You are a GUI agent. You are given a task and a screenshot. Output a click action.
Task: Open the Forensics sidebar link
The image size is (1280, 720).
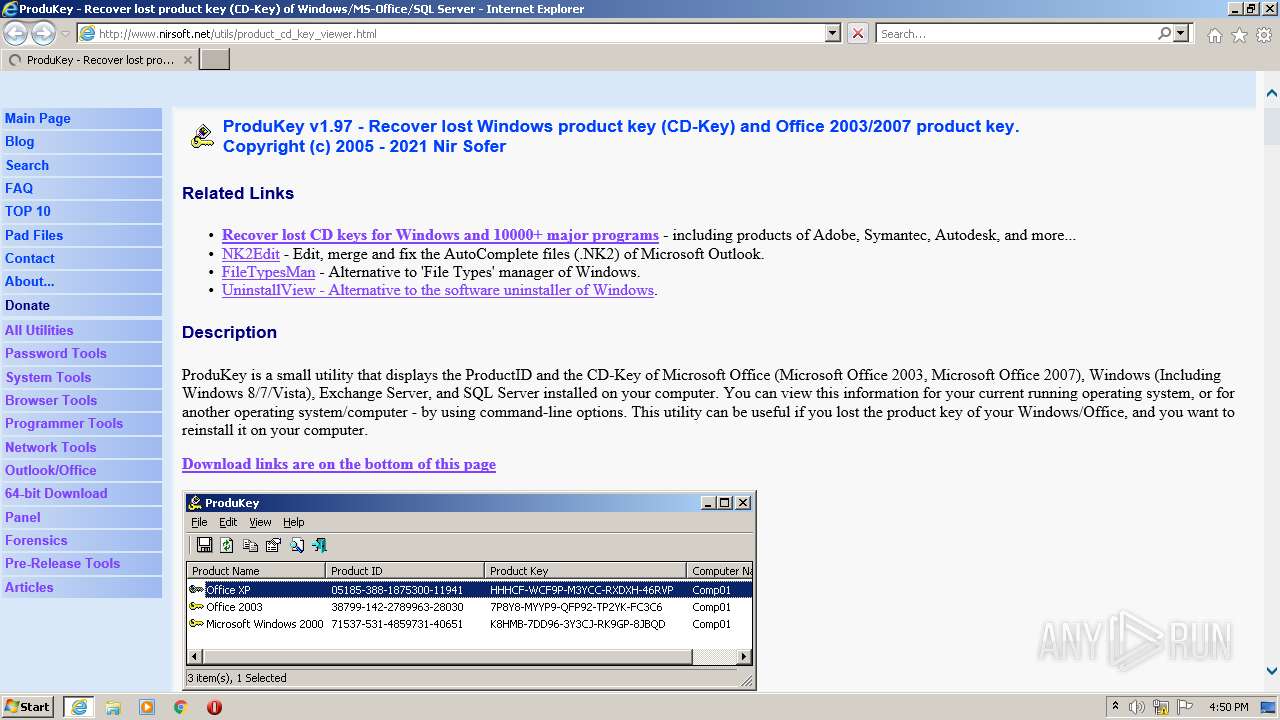coord(81,540)
